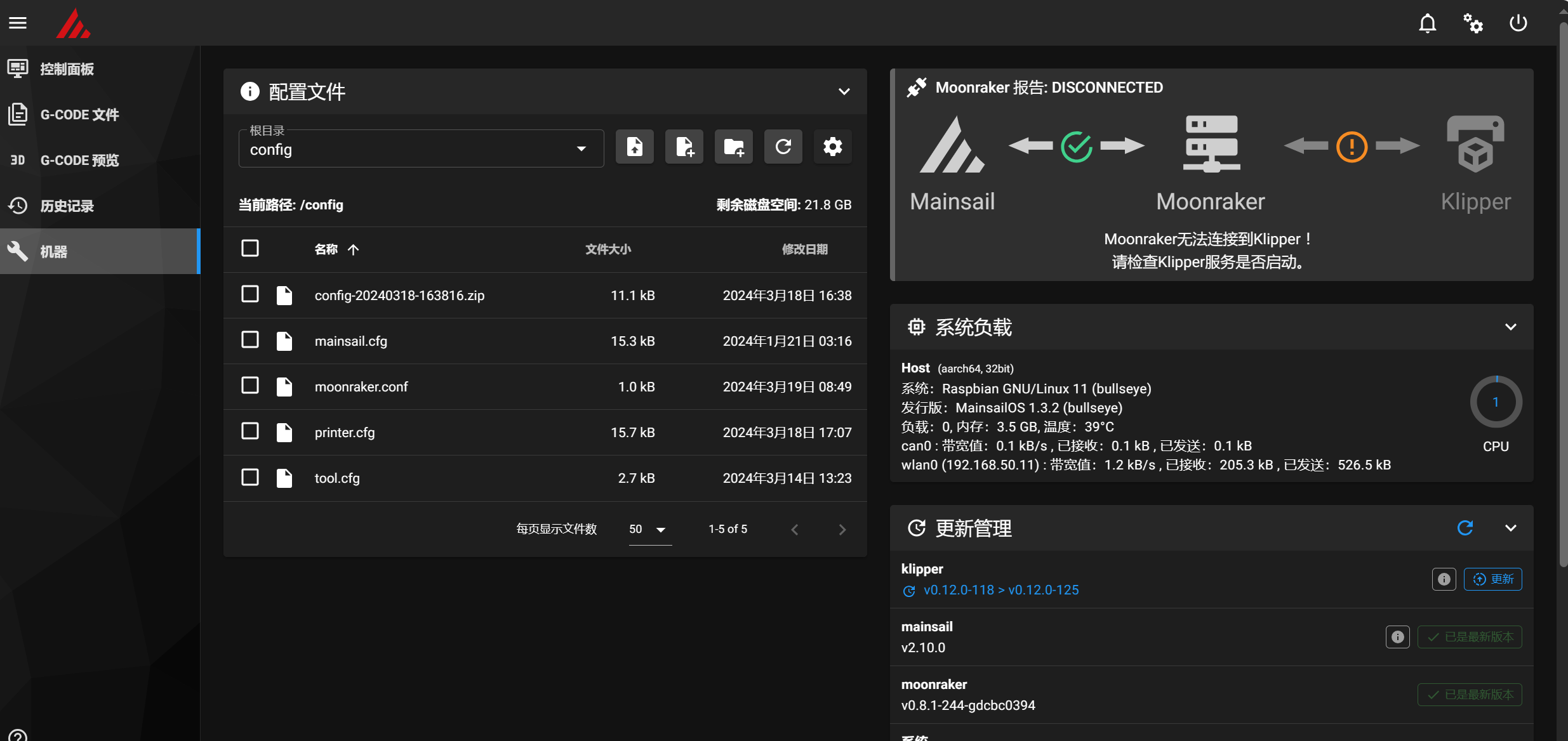Image resolution: width=1568 pixels, height=741 pixels.
Task: Open the 根目录 config dropdown
Action: 422,148
